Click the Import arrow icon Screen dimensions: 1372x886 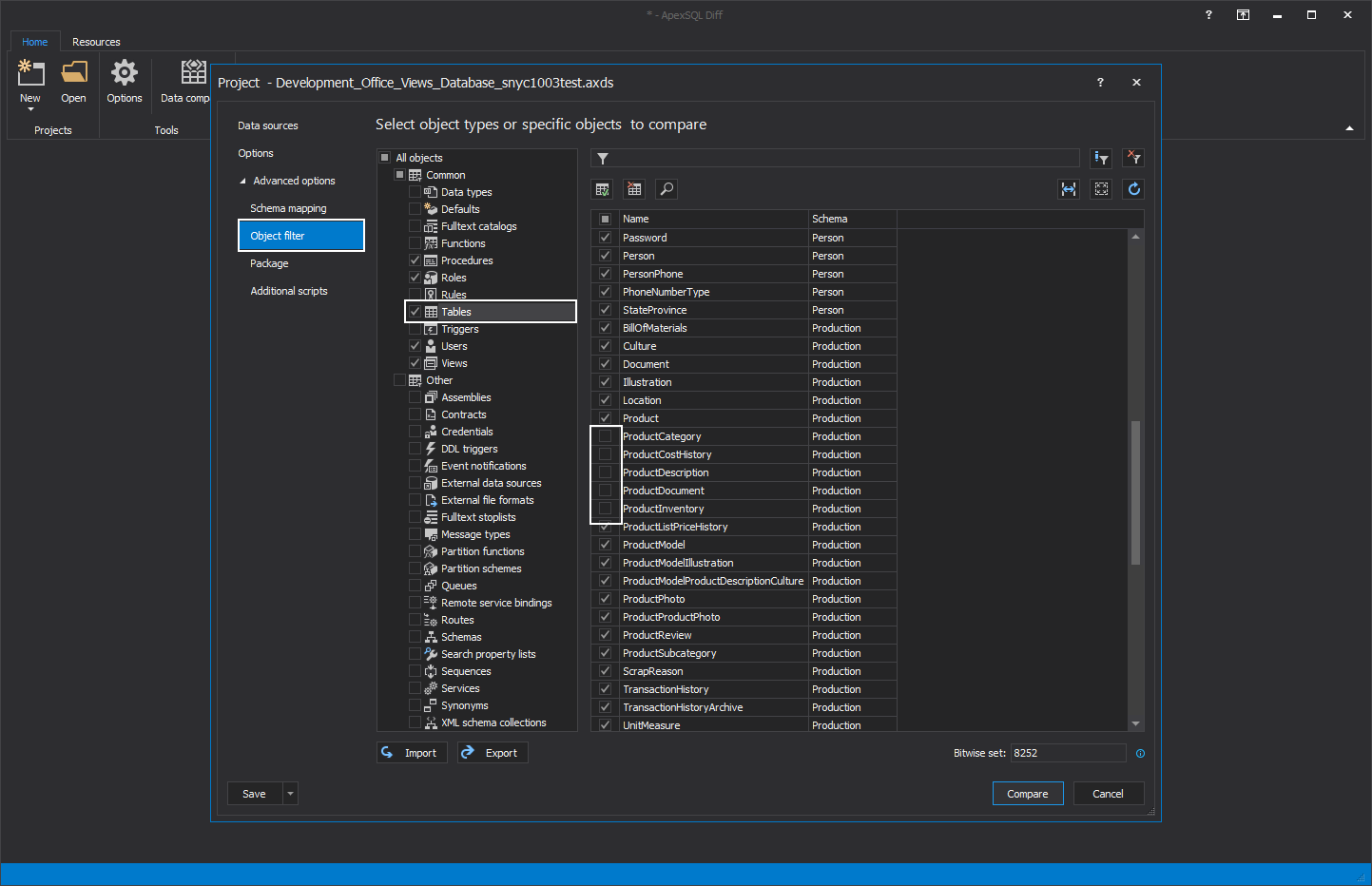pos(387,752)
